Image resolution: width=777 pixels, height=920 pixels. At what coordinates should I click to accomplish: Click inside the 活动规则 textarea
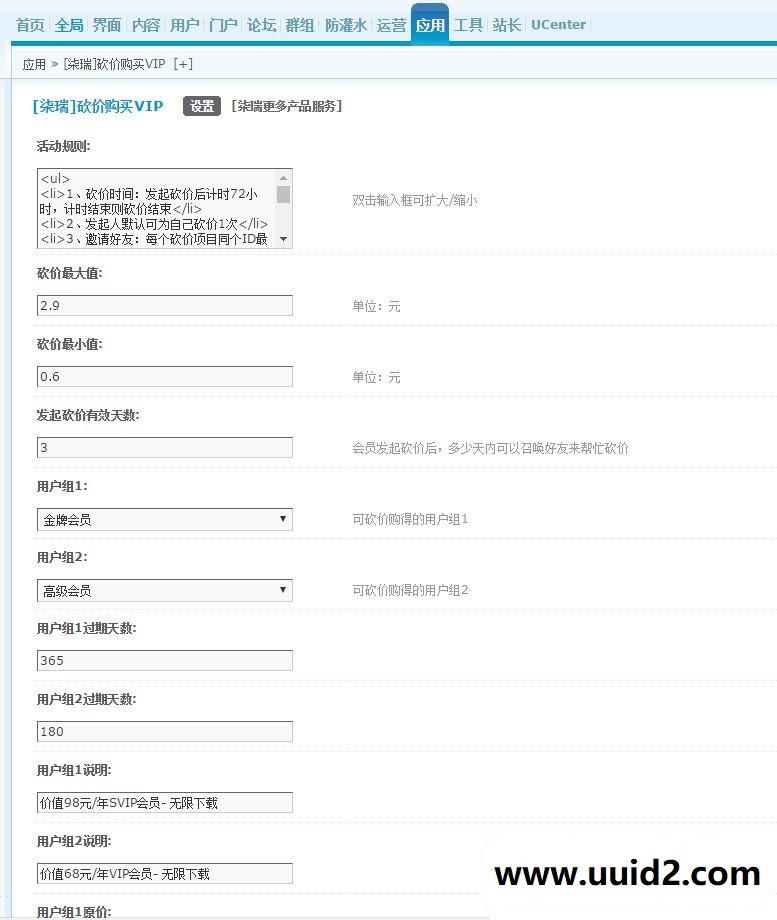[x=155, y=208]
